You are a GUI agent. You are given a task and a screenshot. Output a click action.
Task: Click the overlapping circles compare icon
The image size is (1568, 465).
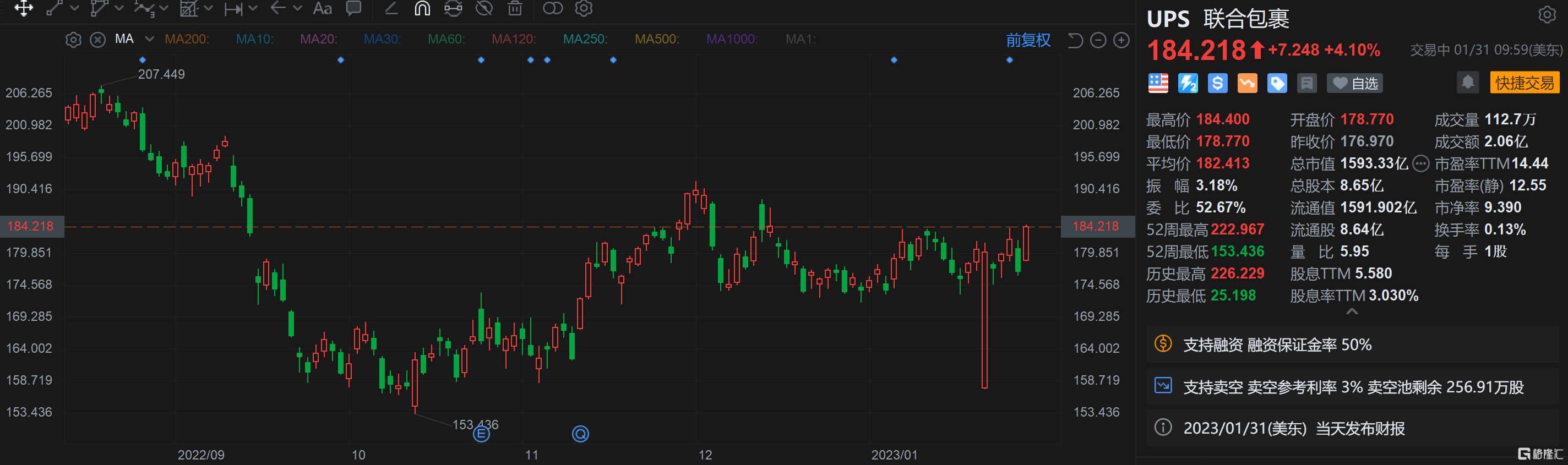(553, 8)
